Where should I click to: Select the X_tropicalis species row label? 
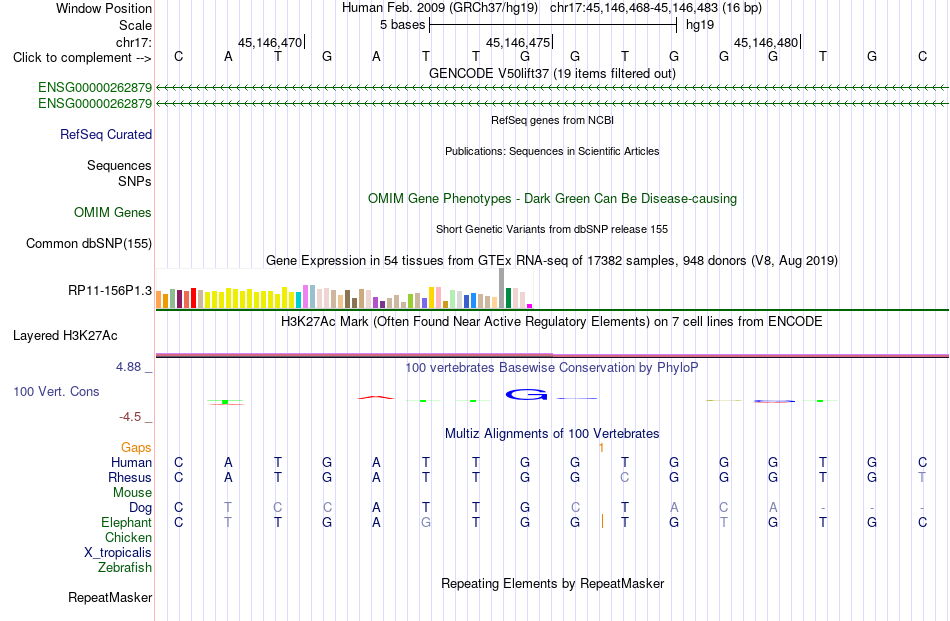(118, 553)
